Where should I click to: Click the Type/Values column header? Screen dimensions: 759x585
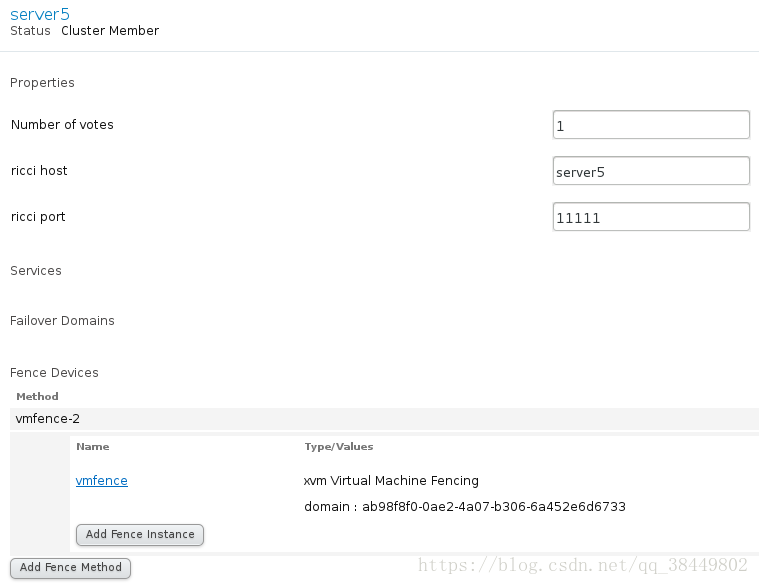pyautogui.click(x=339, y=447)
